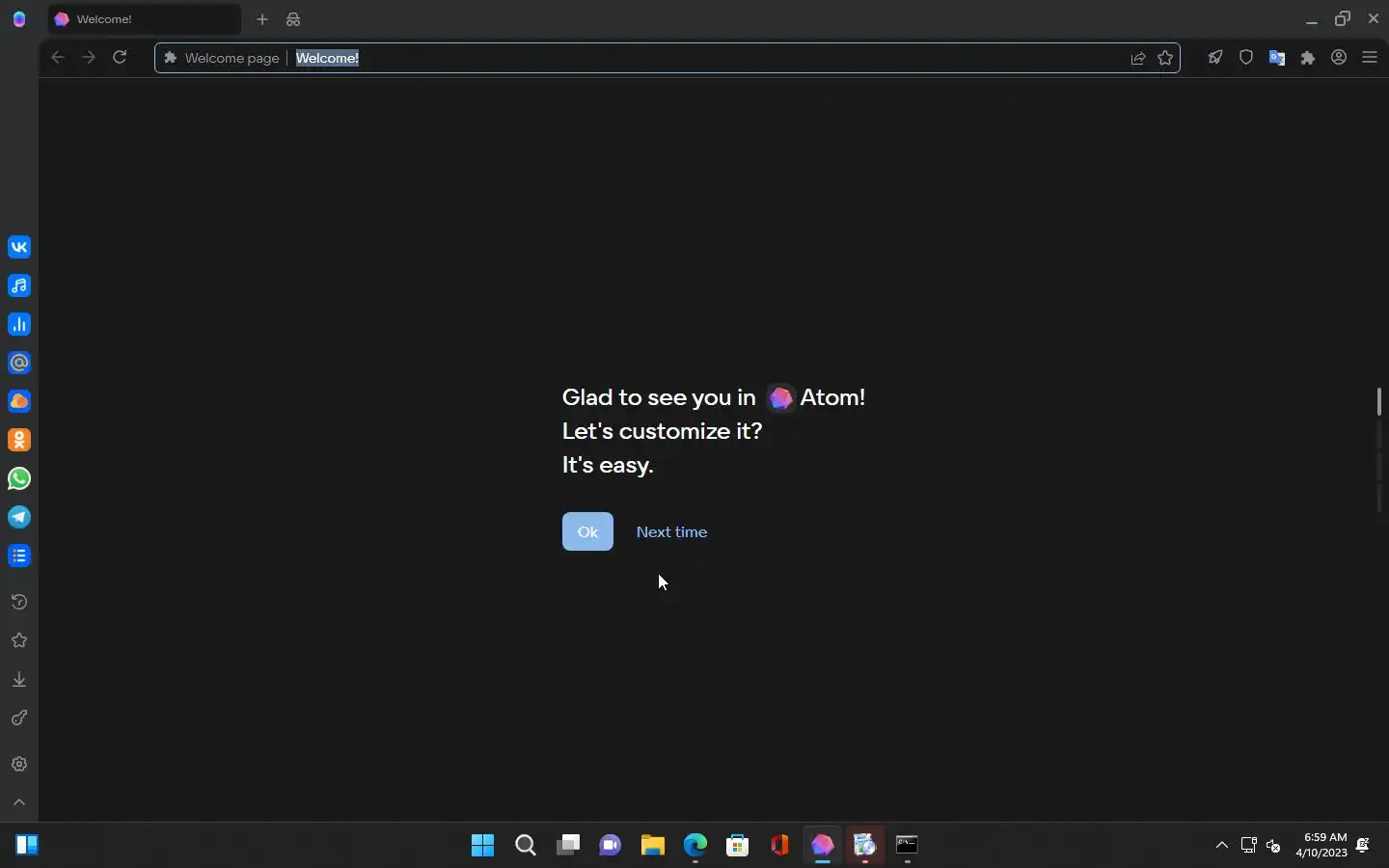Go back to the previous page

point(58,58)
